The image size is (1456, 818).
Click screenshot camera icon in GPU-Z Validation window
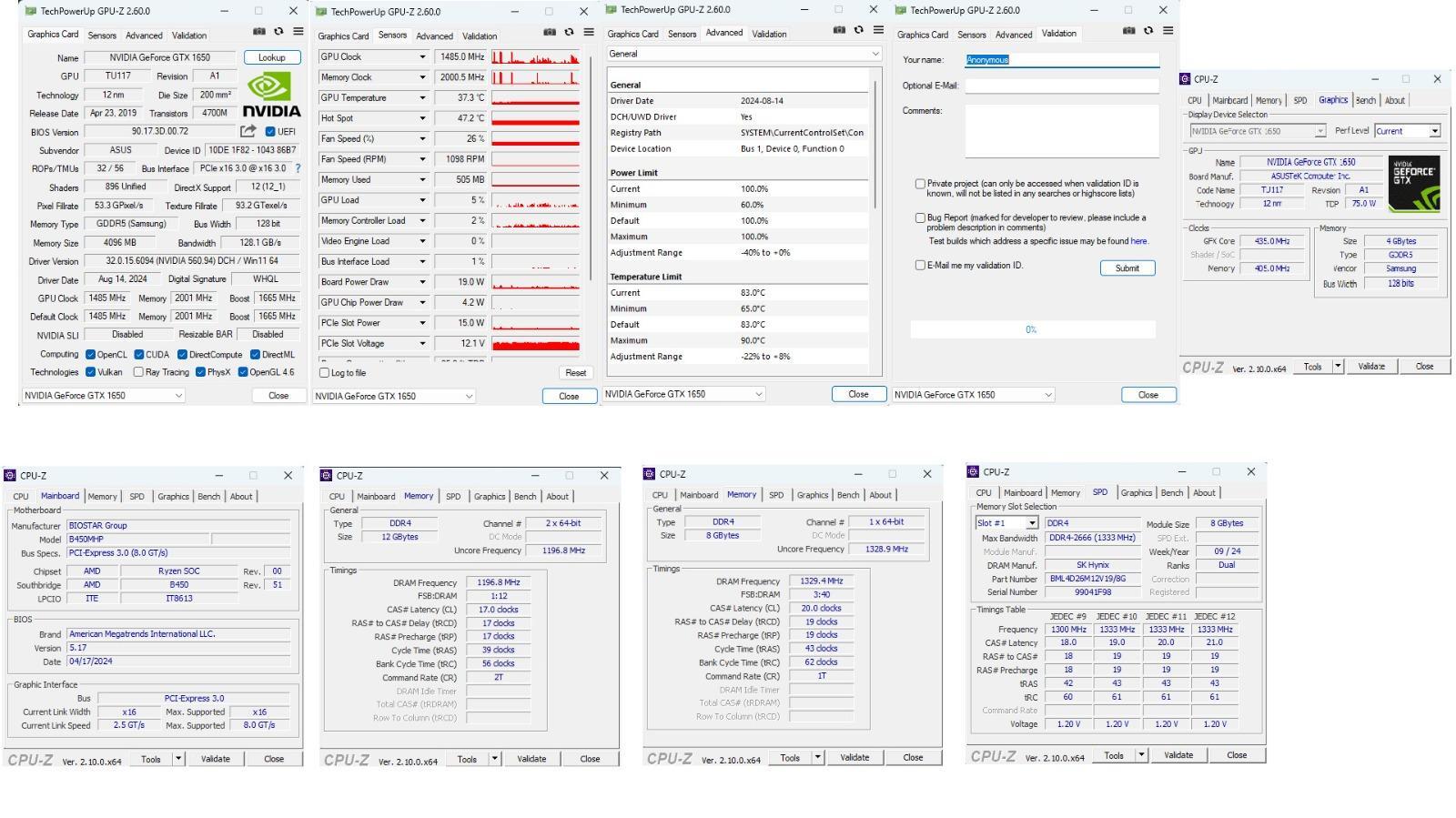[x=1128, y=30]
